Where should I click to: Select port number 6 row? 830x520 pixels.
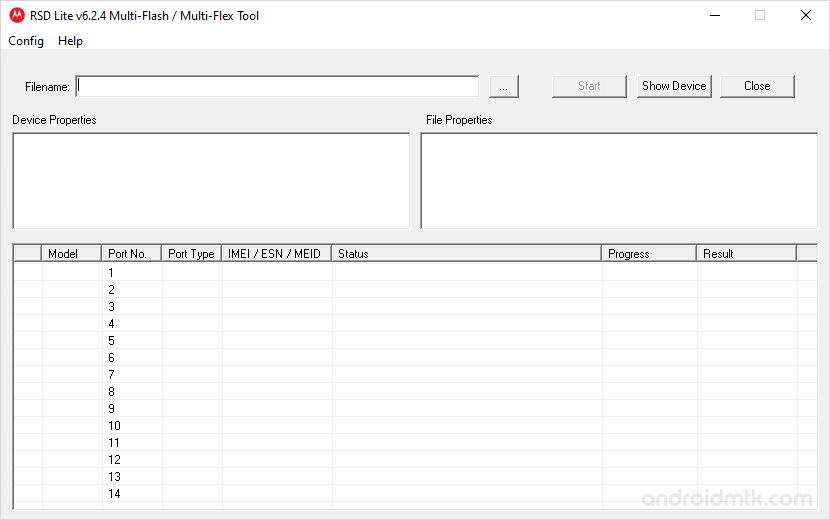[x=416, y=357]
